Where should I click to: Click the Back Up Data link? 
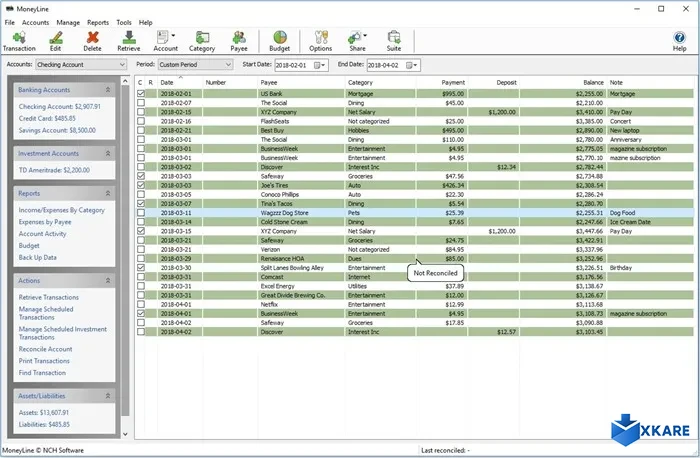pyautogui.click(x=38, y=258)
